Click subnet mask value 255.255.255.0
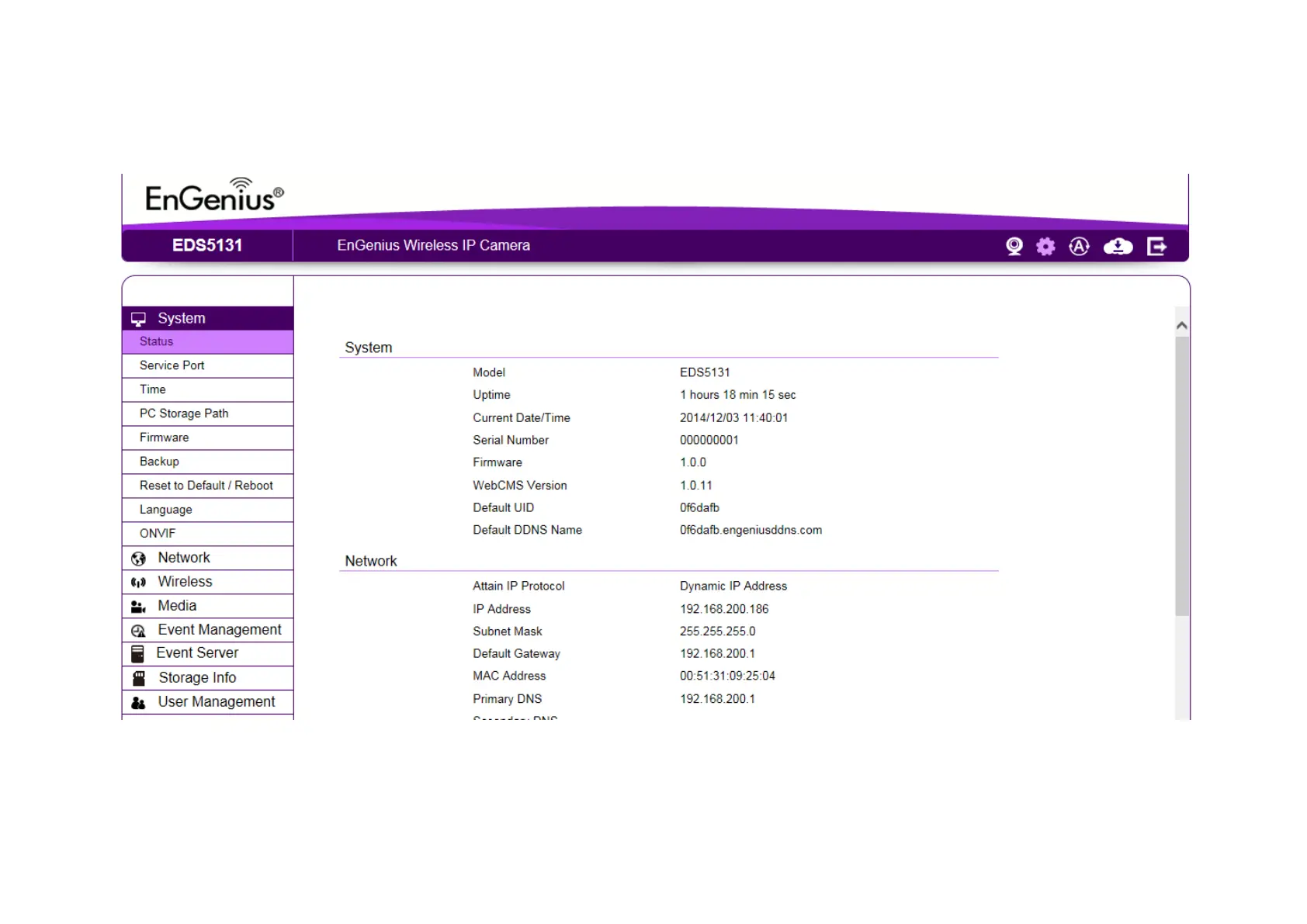 click(x=718, y=632)
